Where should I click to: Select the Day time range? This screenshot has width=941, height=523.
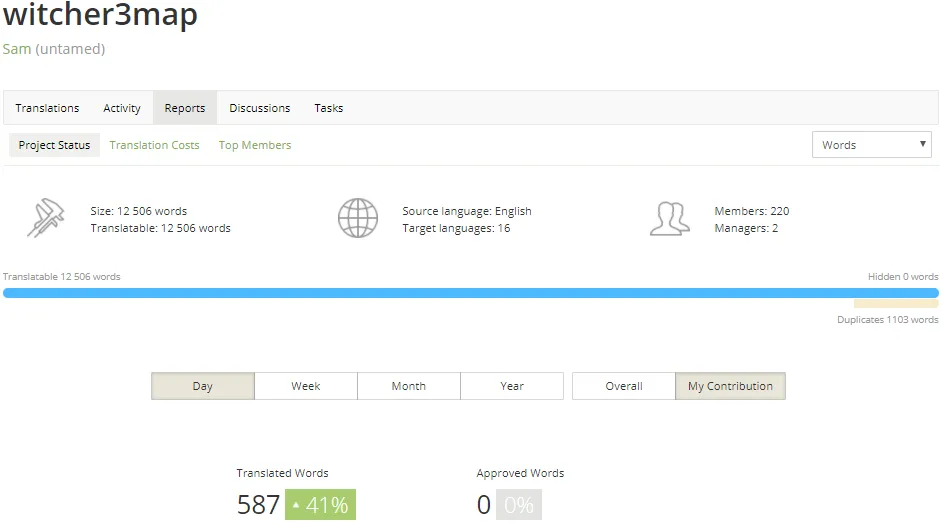click(x=203, y=386)
